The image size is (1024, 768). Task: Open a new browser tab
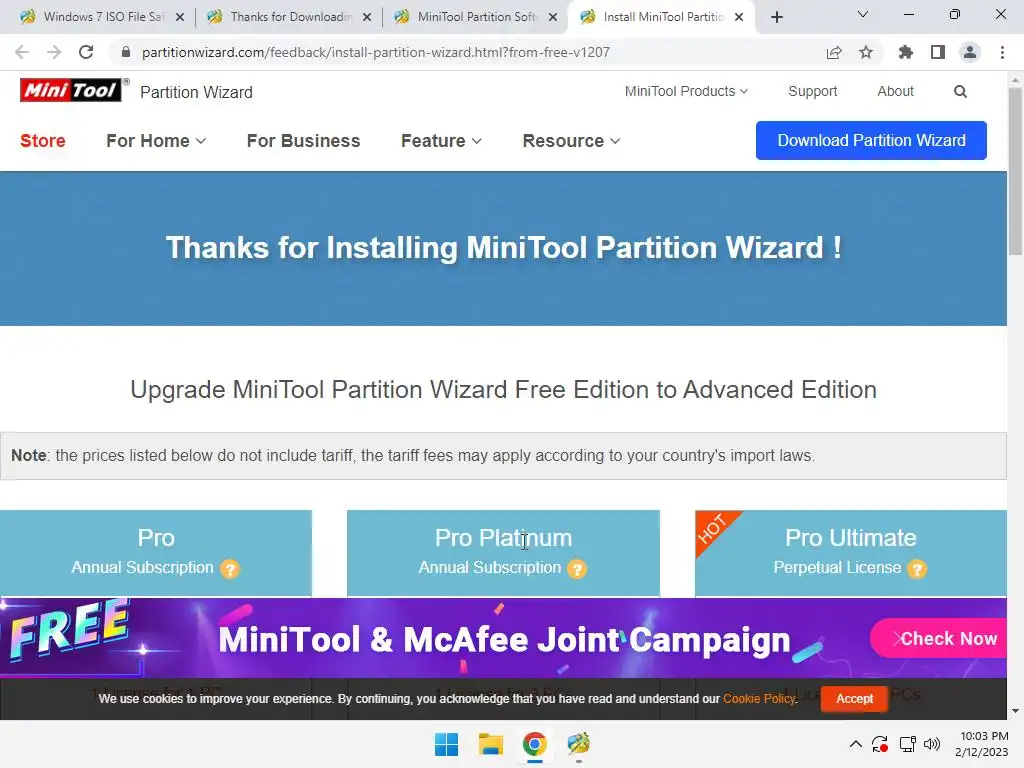pyautogui.click(x=776, y=17)
